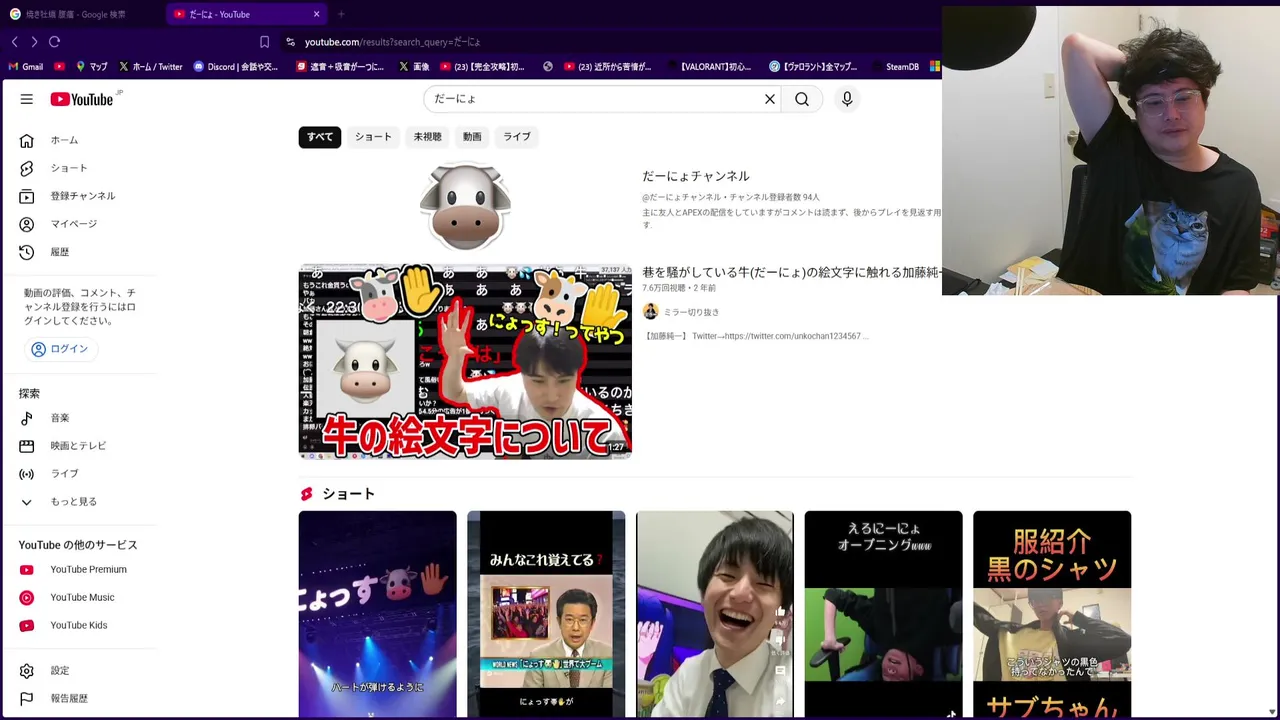Open the 【VALORANT】初心 bookmark
The width and height of the screenshot is (1280, 720).
[x=708, y=67]
